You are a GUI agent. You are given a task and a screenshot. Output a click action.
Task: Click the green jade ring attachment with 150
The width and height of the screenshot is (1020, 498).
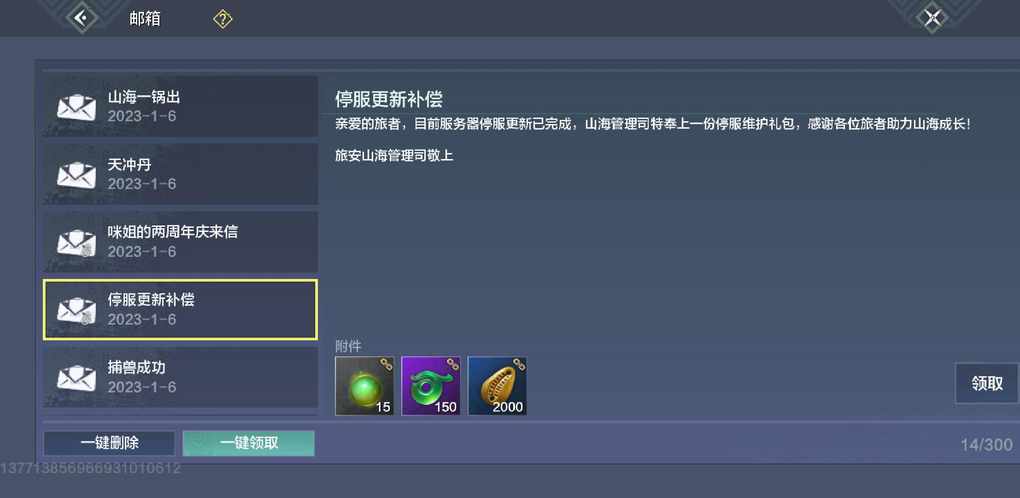click(x=431, y=386)
